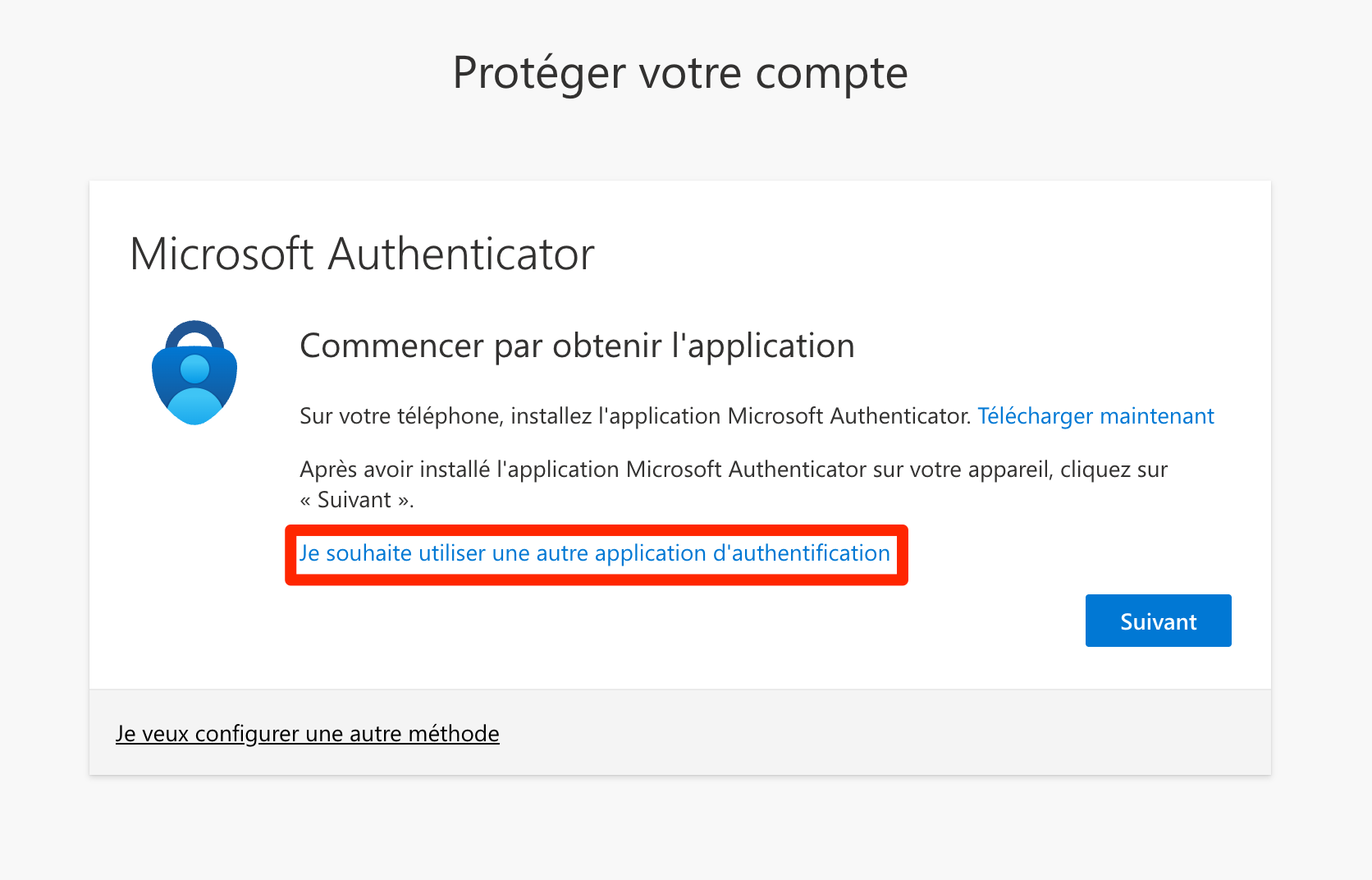Open the Télécharger maintenant link
This screenshot has width=1372, height=880.
tap(1095, 416)
